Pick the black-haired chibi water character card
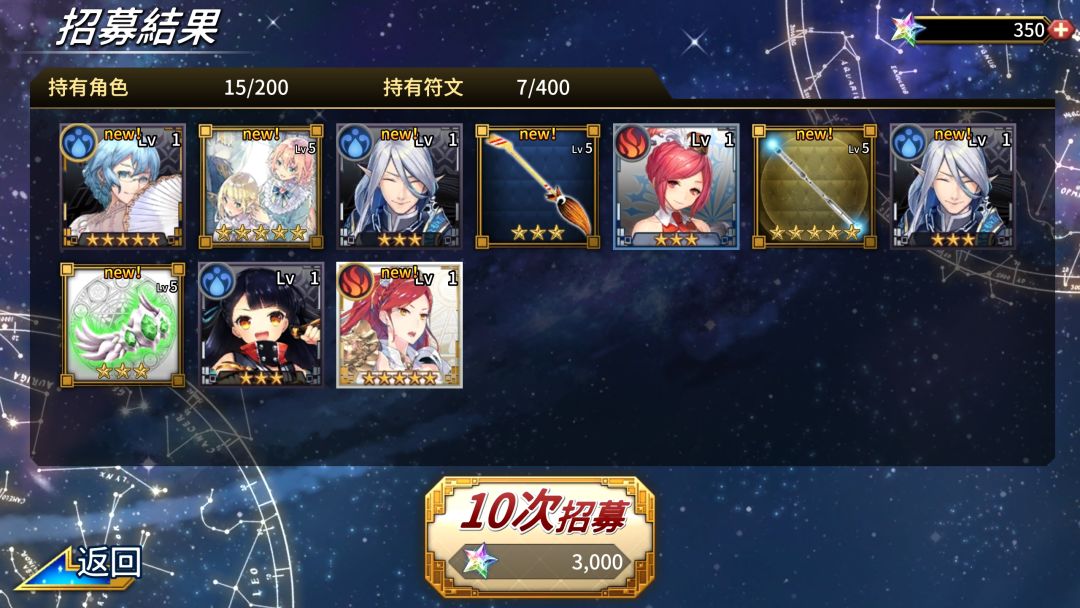Screen dimensions: 1080x608 tap(261, 324)
